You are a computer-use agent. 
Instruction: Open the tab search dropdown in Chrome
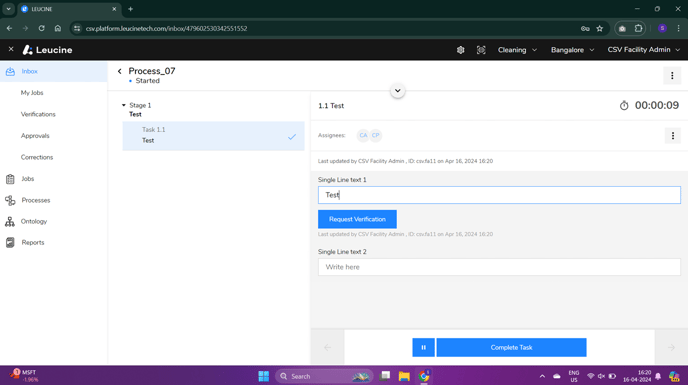pos(8,9)
